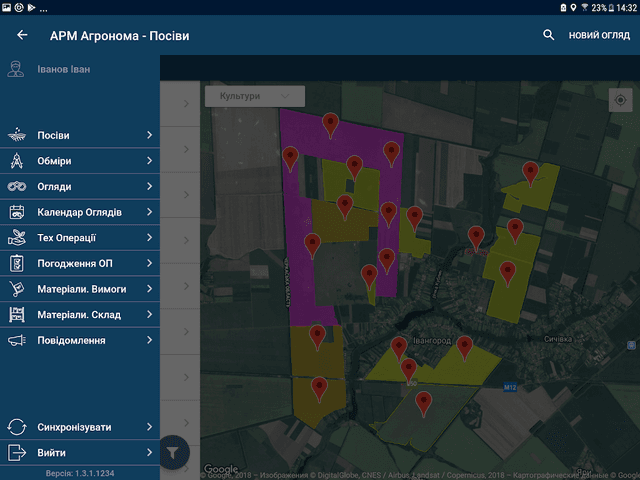The width and height of the screenshot is (640, 480).
Task: Click the Календар Оглядів calendar icon
Action: [17, 212]
